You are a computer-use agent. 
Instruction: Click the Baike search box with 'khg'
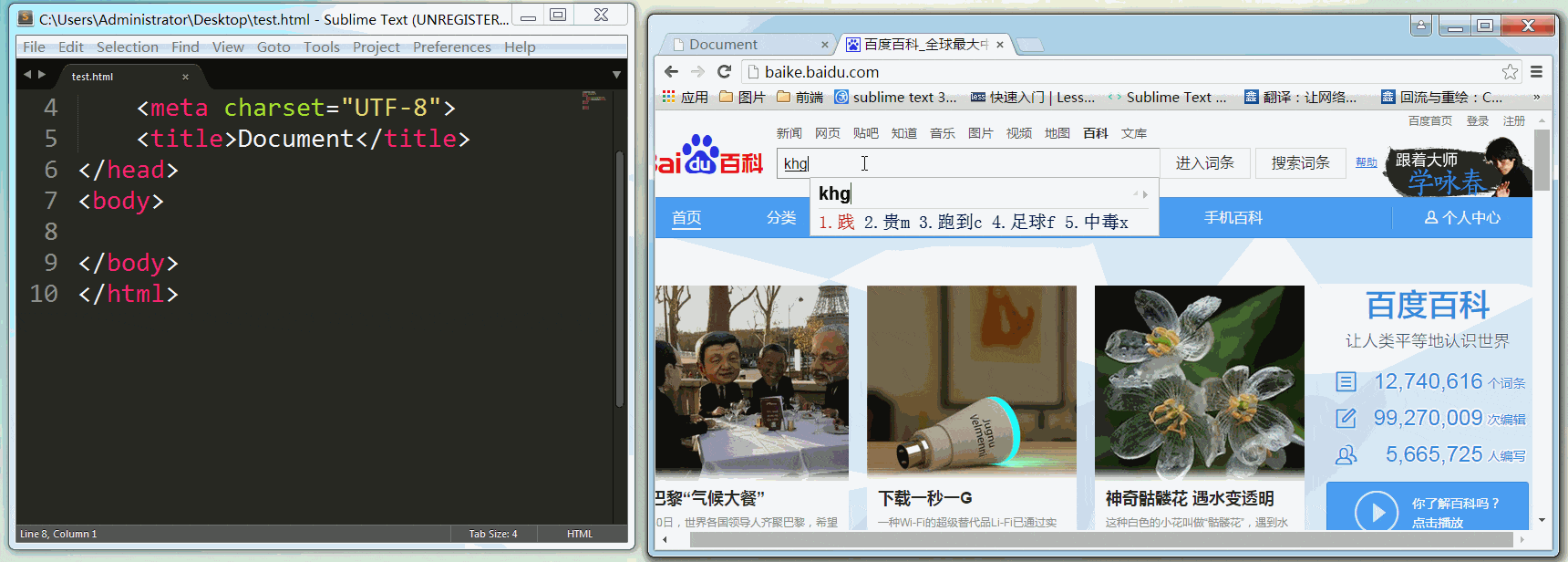(x=968, y=163)
